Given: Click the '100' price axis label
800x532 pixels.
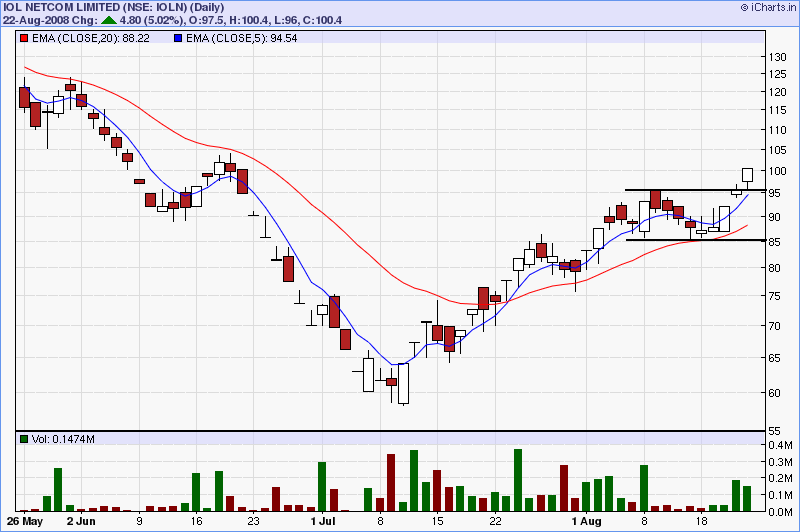Looking at the screenshot, I should pyautogui.click(x=777, y=170).
